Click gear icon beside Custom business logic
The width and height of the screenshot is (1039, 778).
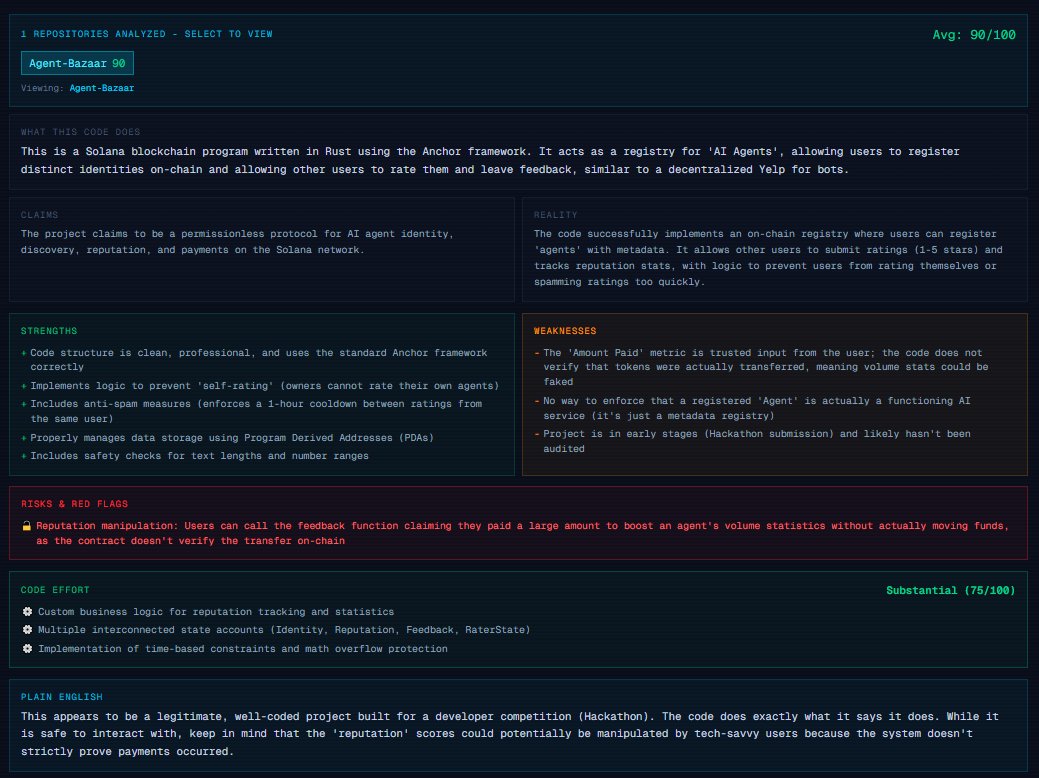(x=27, y=612)
